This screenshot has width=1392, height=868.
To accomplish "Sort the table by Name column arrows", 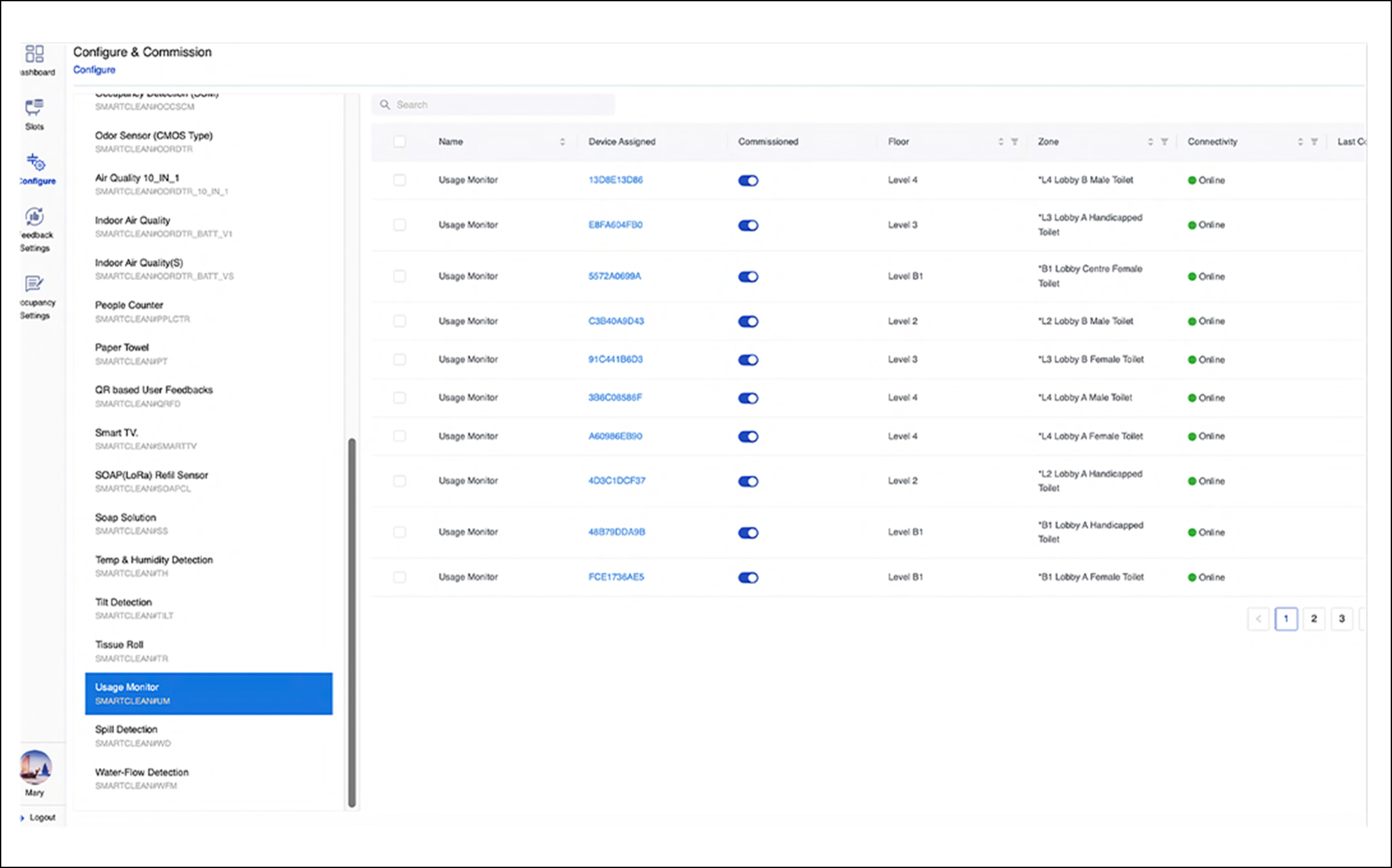I will tap(563, 142).
